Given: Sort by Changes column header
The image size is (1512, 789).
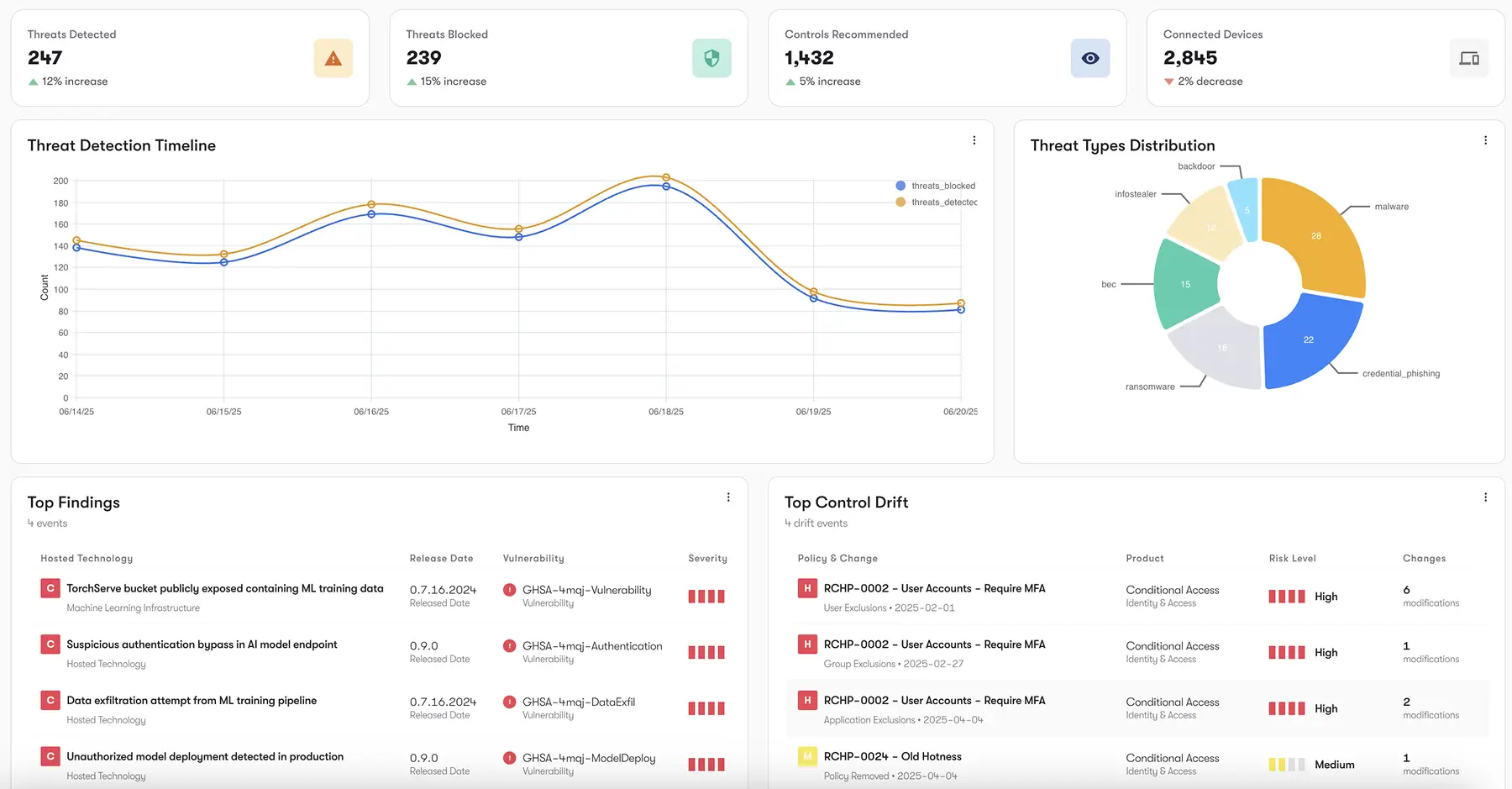Looking at the screenshot, I should pos(1424,558).
